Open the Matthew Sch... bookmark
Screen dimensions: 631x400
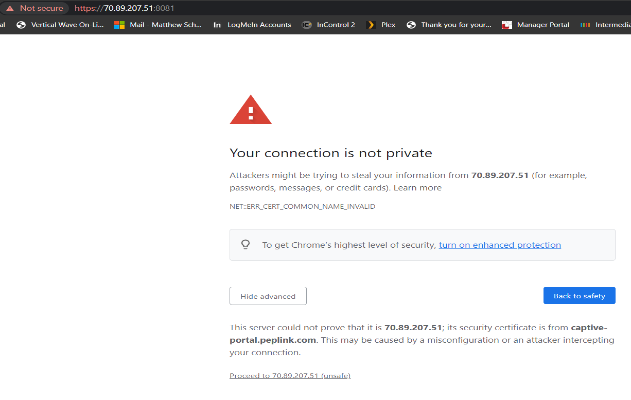[x=176, y=25]
